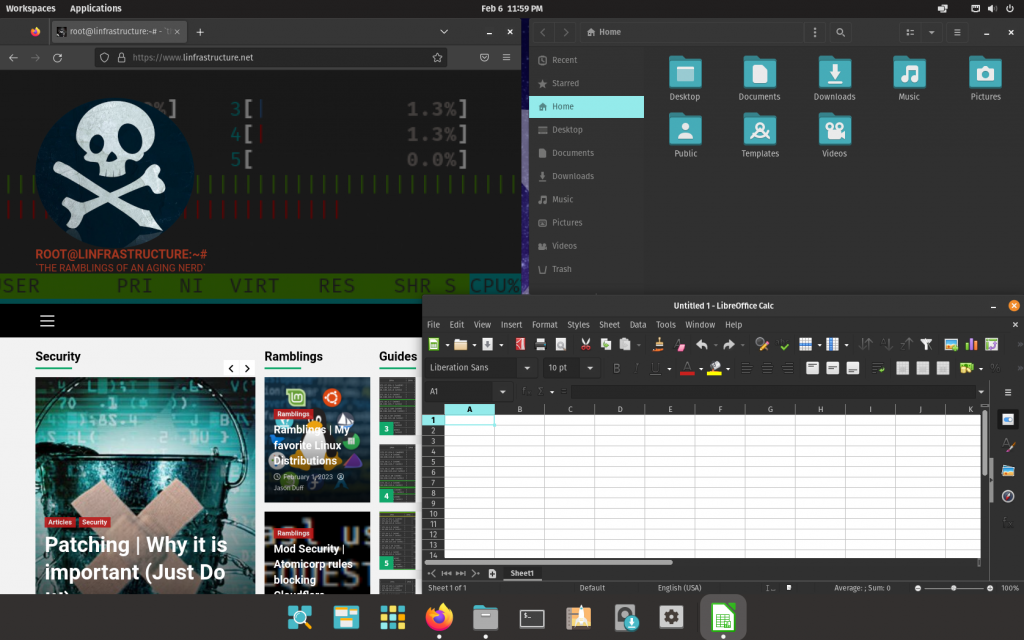Toggle the list/grid view in Files
The width and height of the screenshot is (1024, 640).
910,32
